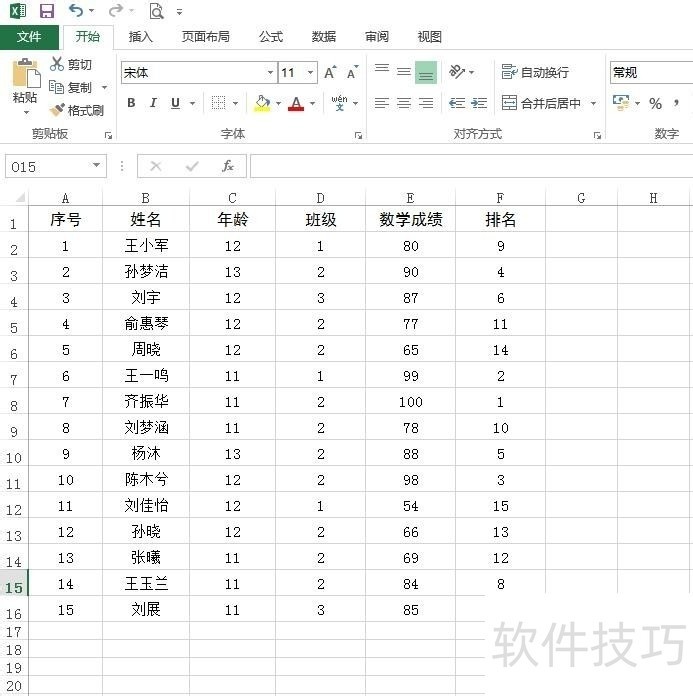Apply percent style (%)
The image size is (693, 696).
point(655,103)
